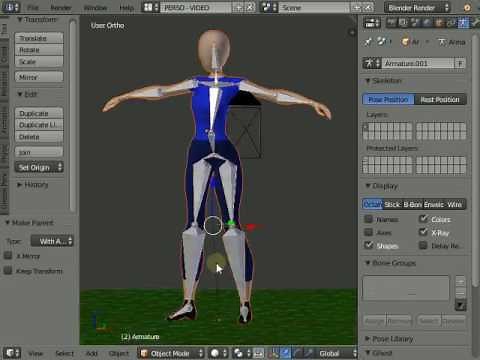Open the Blender Render engine dropdown

[x=418, y=7]
